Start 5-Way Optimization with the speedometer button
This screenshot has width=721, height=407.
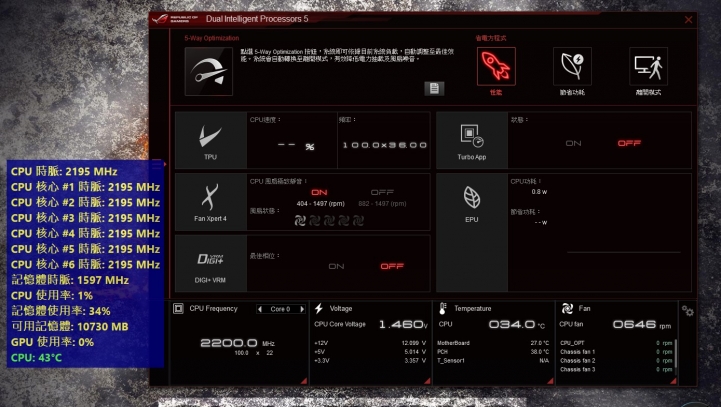coord(209,71)
